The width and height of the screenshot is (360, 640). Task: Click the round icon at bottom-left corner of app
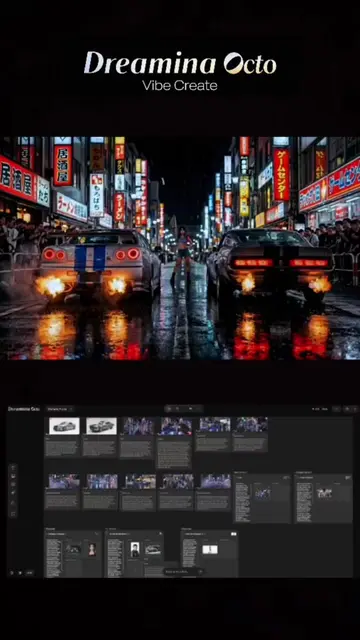[12, 573]
